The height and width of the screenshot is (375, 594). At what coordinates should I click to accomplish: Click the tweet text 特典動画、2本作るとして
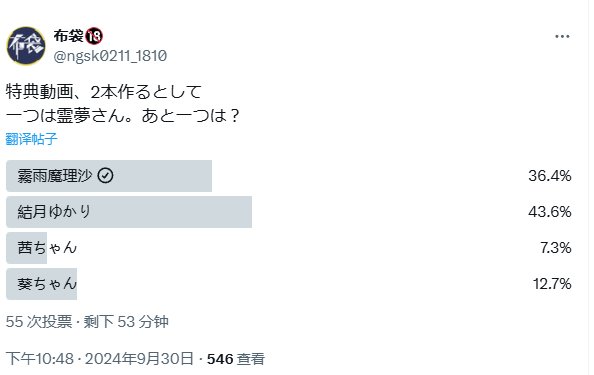coord(104,92)
